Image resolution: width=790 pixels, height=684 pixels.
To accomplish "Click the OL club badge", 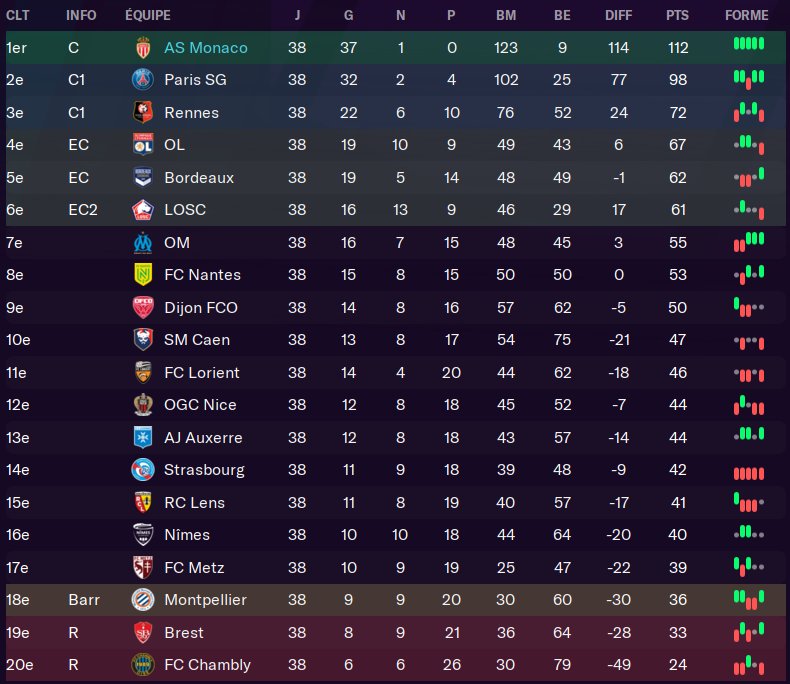I will 142,145.
